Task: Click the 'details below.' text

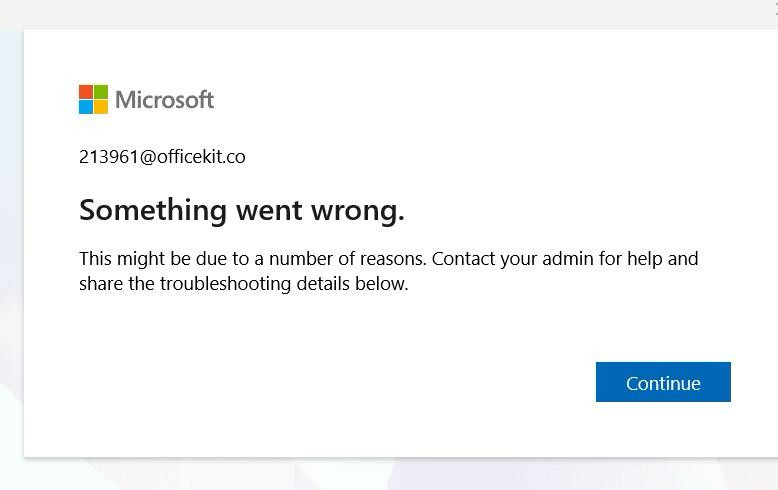Action: point(352,284)
